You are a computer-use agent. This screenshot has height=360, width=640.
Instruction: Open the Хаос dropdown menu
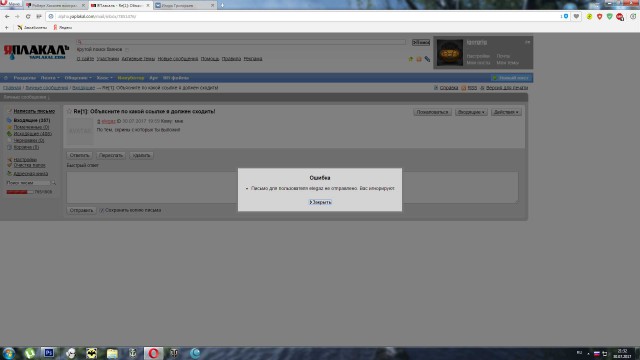[x=104, y=78]
